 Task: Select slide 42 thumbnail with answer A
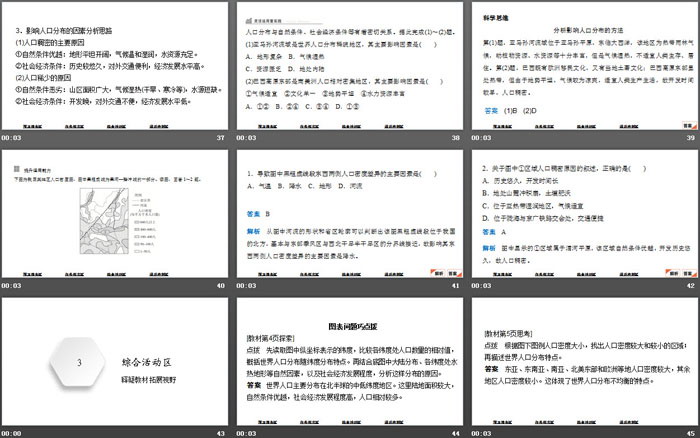[585, 213]
